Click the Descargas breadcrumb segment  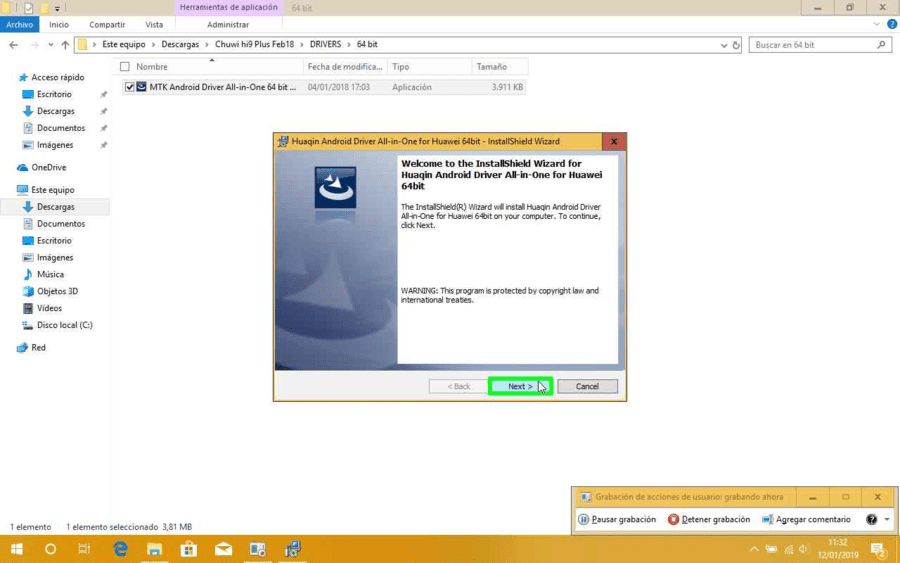tap(180, 44)
